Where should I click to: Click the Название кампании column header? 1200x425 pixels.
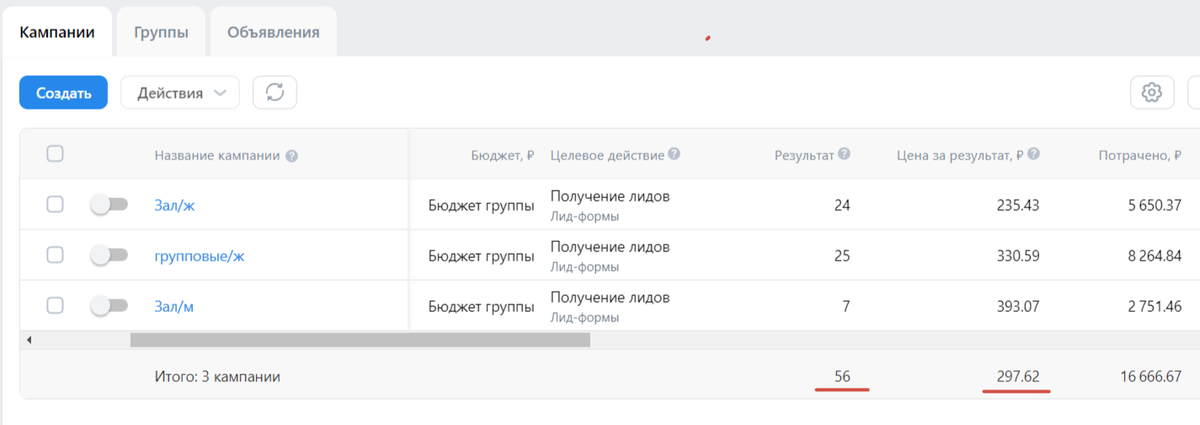coord(218,156)
